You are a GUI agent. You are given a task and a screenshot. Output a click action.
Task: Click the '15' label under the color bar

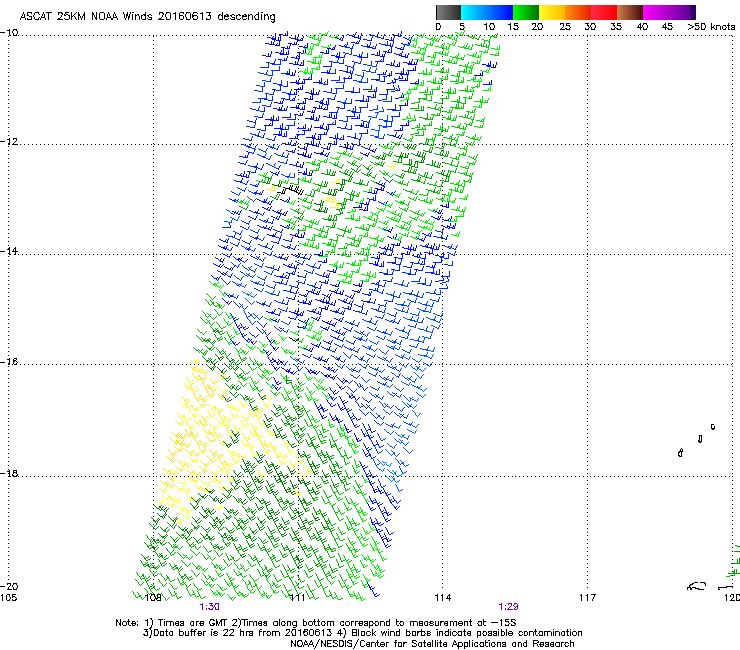[x=513, y=27]
